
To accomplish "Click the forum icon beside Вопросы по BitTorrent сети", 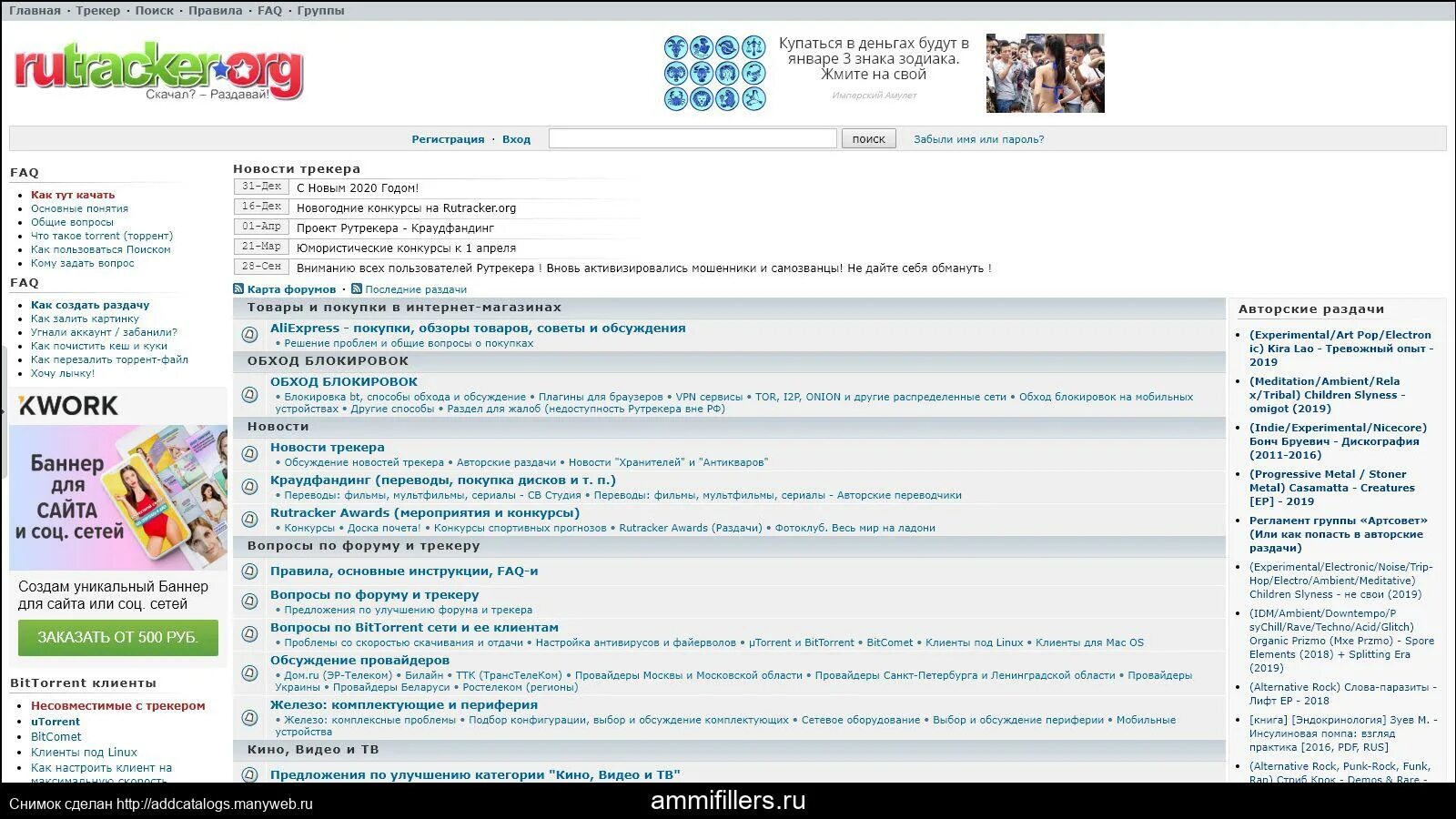I will pos(249,634).
